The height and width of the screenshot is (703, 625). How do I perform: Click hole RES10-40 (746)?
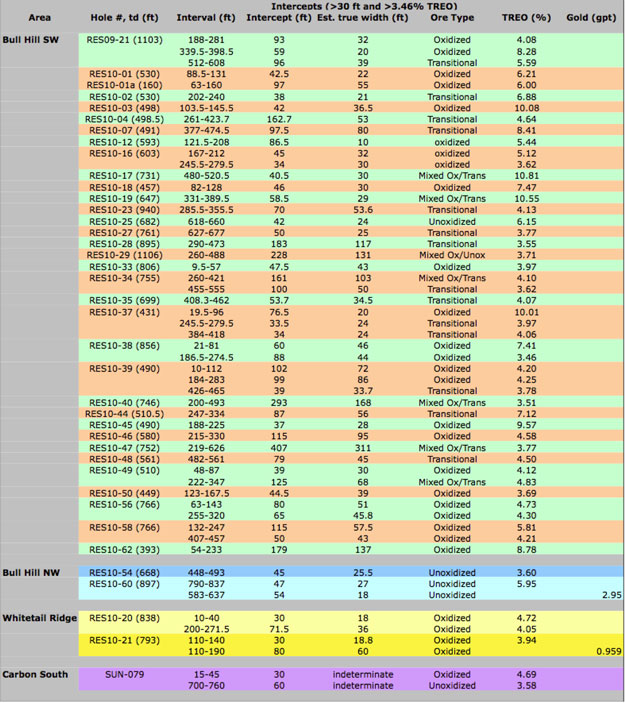[124, 403]
